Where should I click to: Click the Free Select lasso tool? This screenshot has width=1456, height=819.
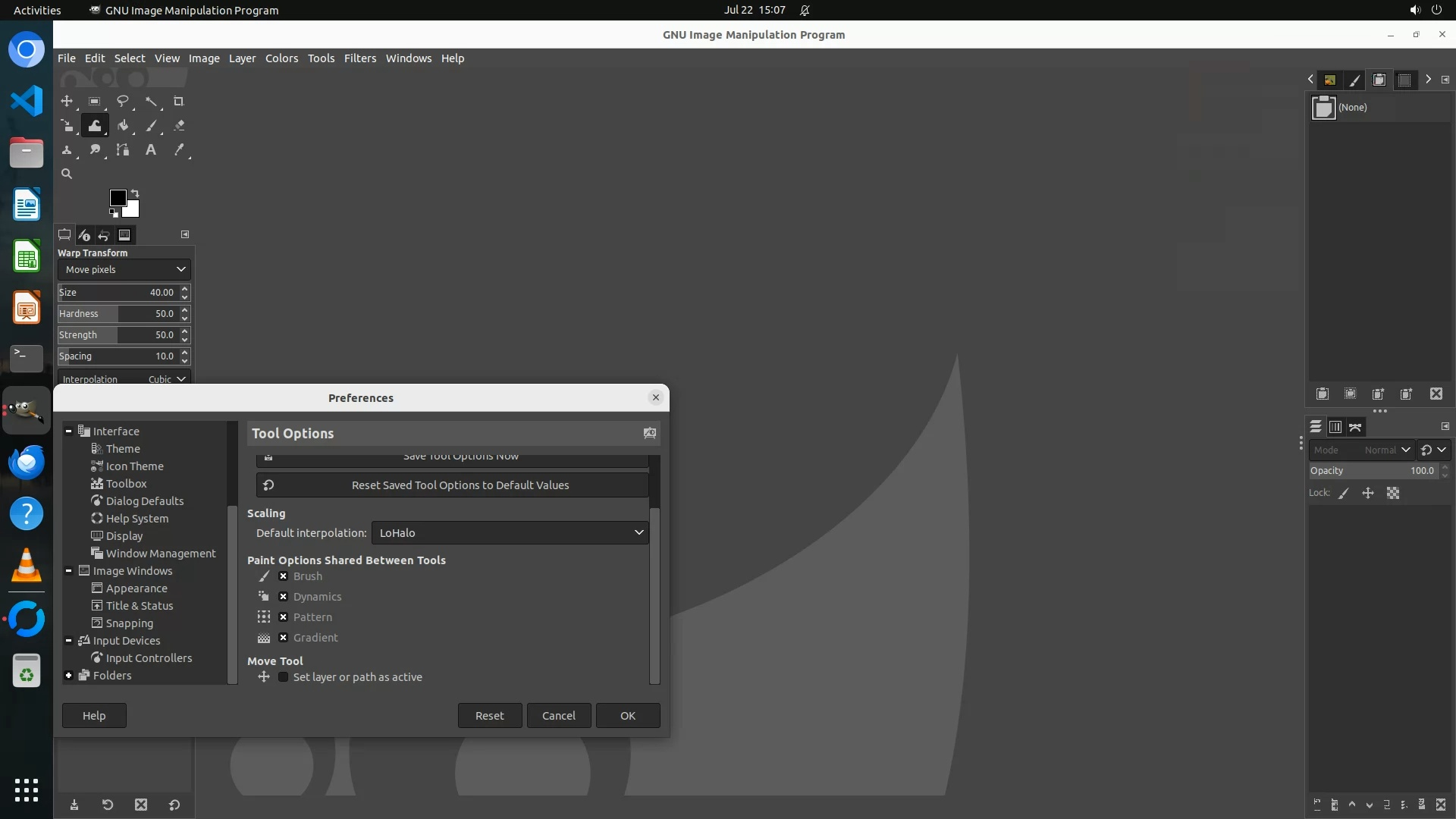(x=123, y=102)
